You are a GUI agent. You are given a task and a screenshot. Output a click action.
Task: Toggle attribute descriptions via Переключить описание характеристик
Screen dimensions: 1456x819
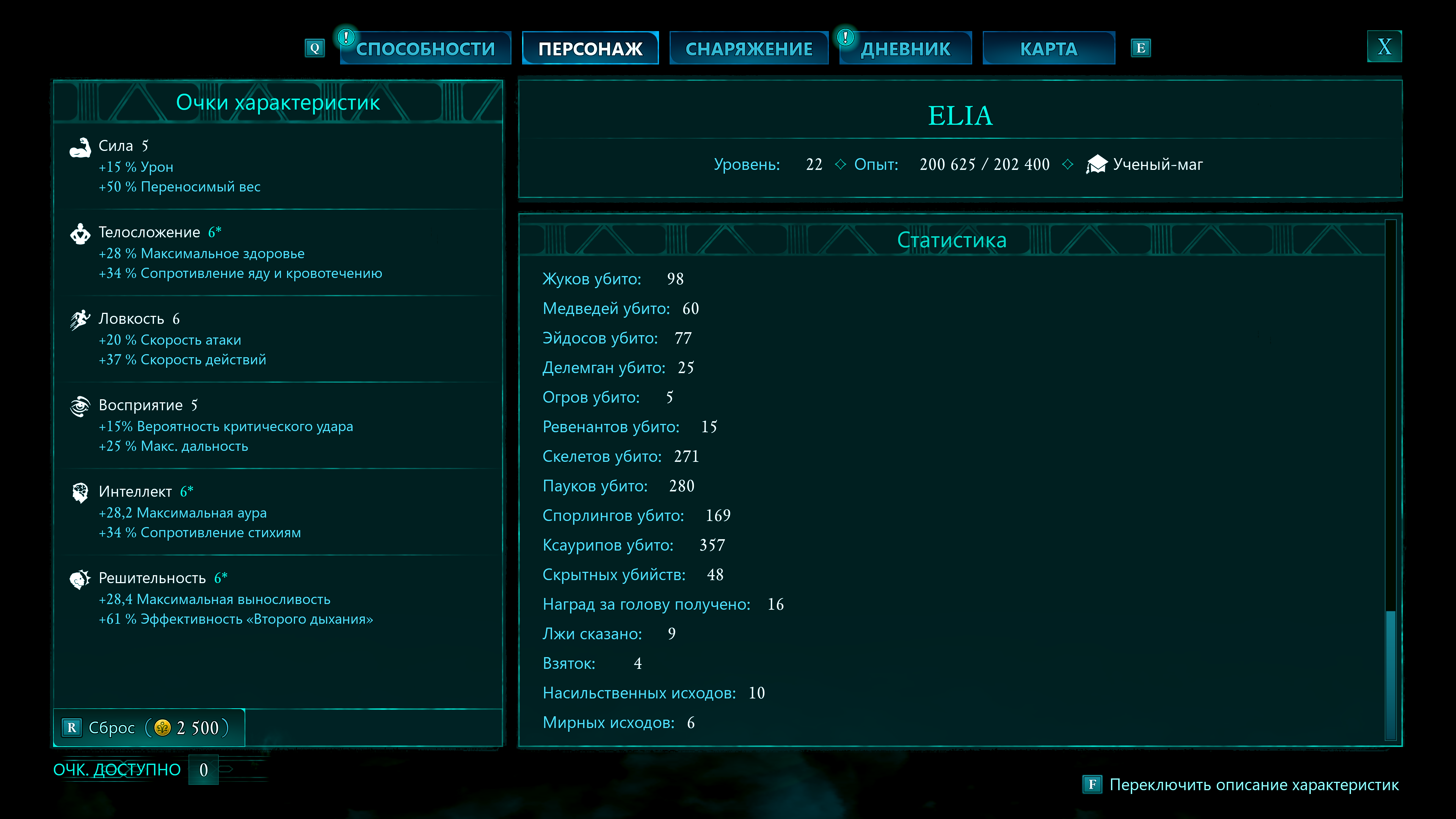1253,784
